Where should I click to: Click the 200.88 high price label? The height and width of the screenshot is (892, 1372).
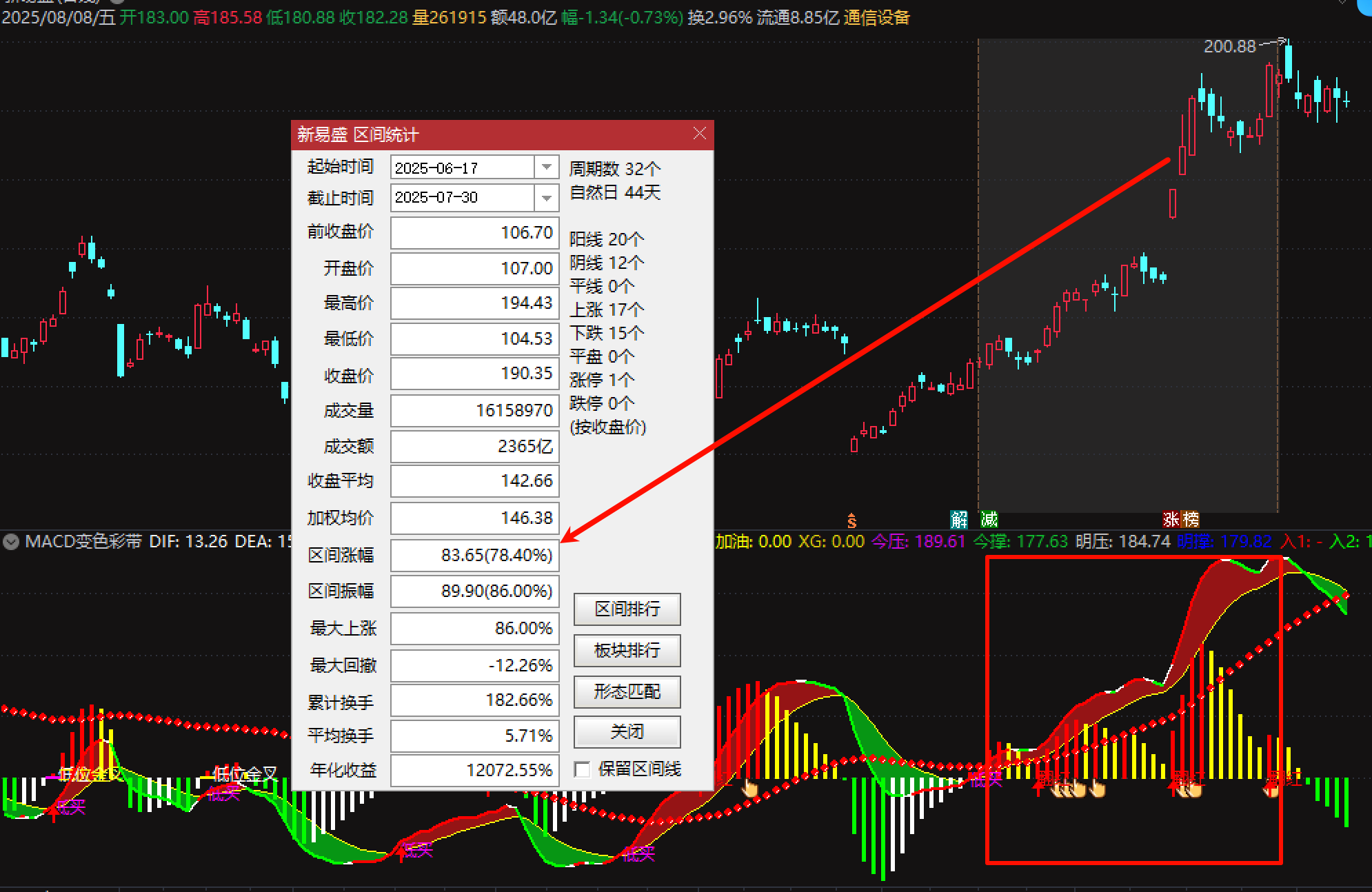coord(1229,46)
